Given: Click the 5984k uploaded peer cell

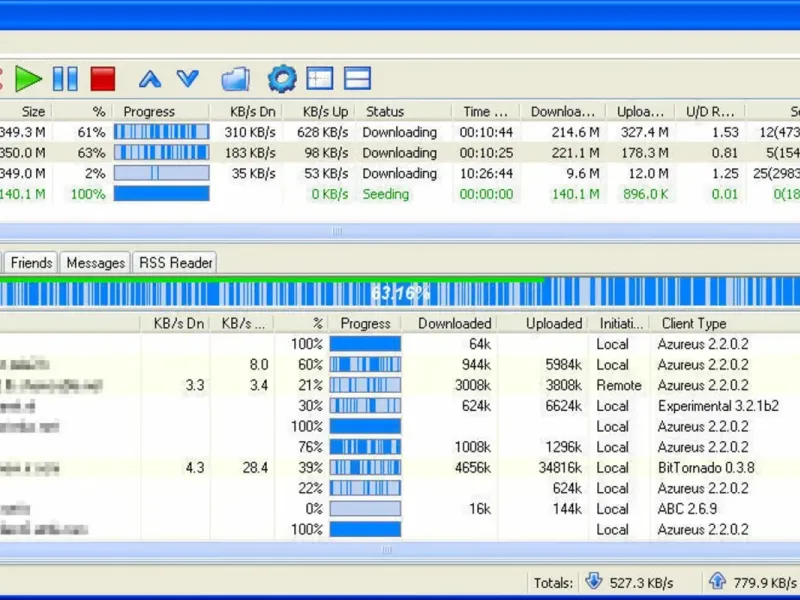Looking at the screenshot, I should click(563, 365).
